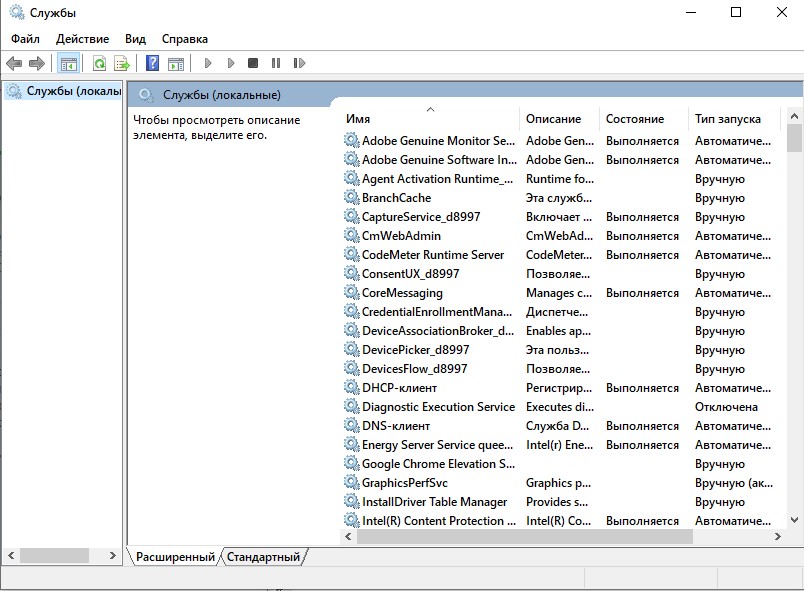Open the Справка menu
The width and height of the screenshot is (804, 591).
[x=184, y=38]
